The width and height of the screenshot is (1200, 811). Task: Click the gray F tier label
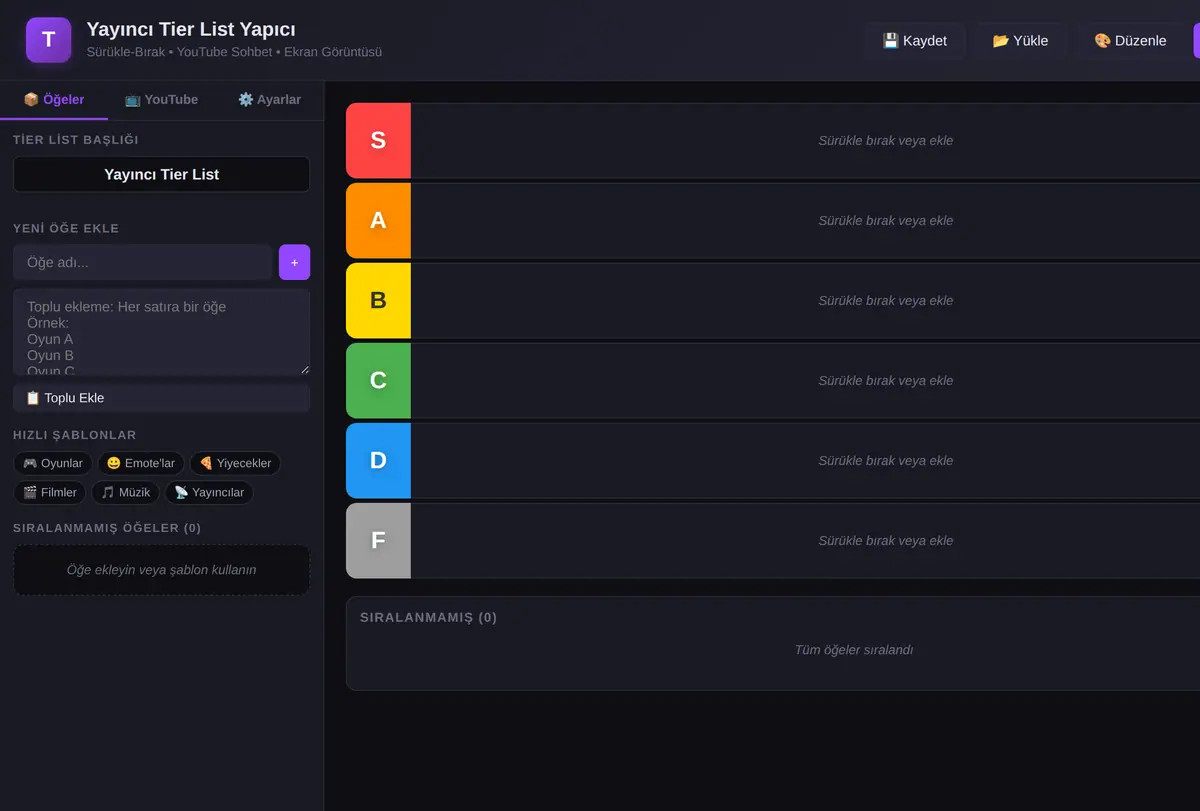point(378,540)
